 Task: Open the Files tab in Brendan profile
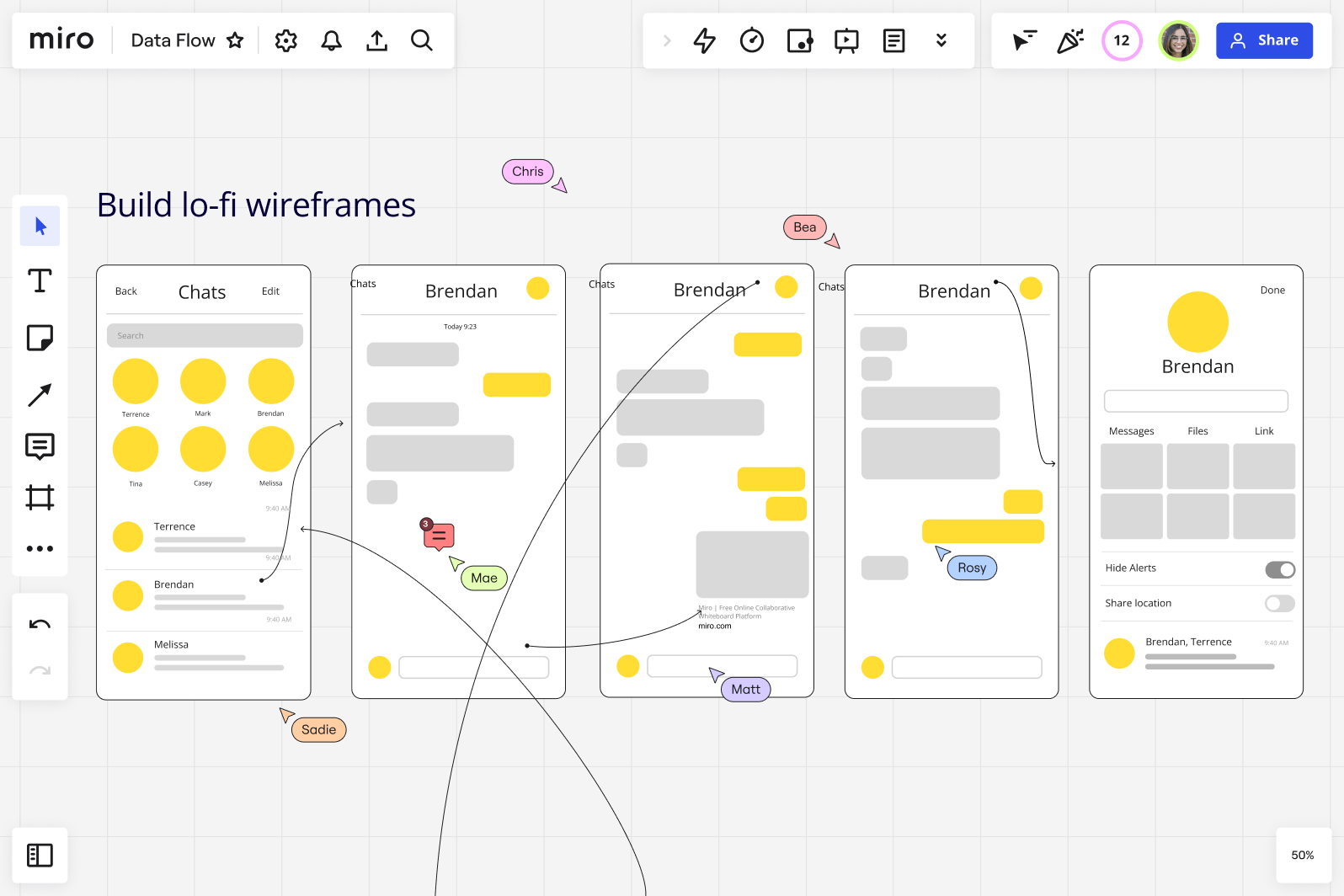(1197, 431)
